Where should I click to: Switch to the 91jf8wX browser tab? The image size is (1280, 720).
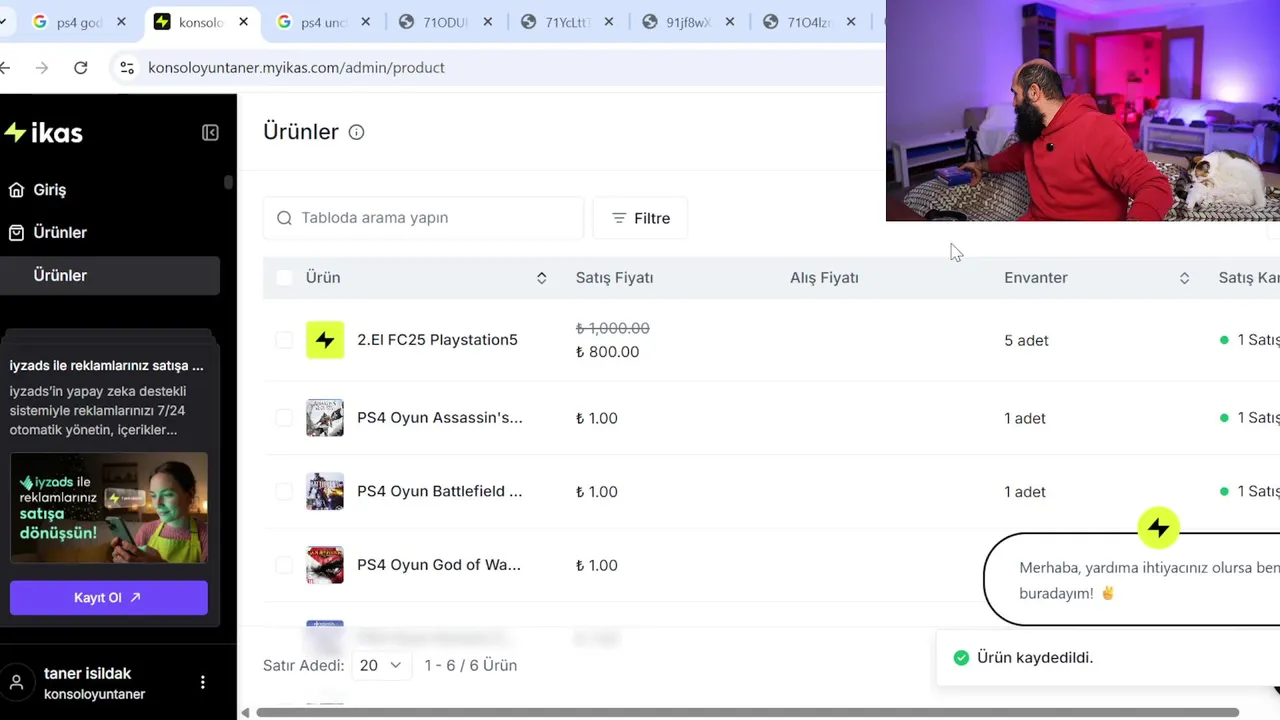pyautogui.click(x=688, y=22)
